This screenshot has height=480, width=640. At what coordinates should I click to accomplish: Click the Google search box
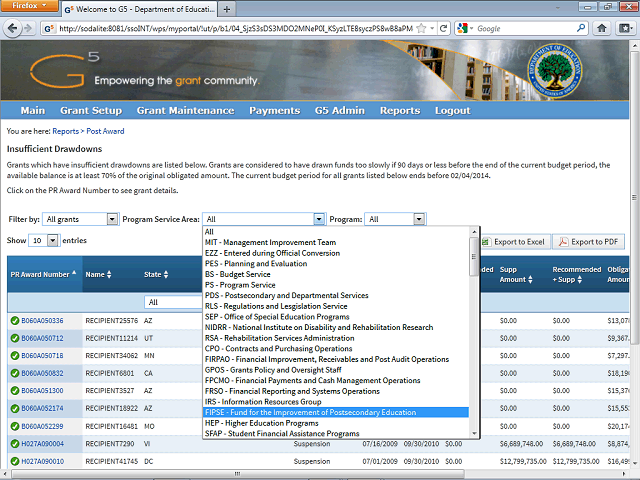(515, 29)
